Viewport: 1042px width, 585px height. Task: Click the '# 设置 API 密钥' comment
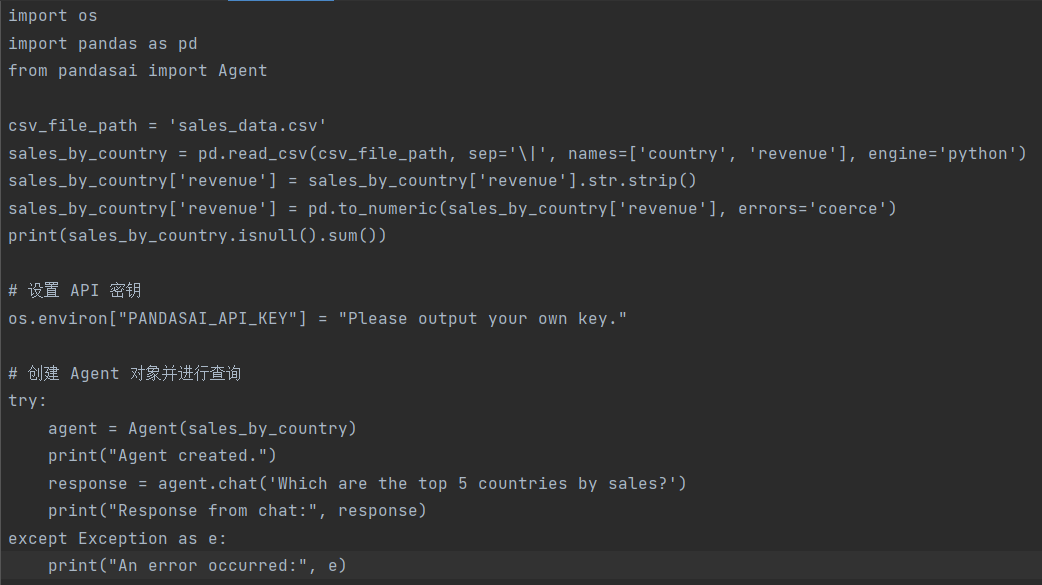75,291
